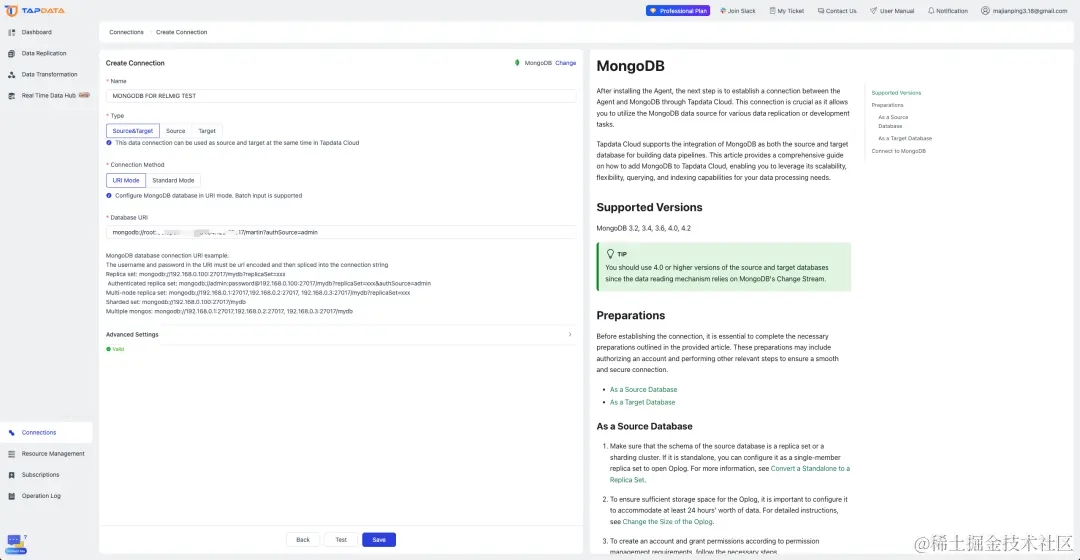The image size is (1080, 560).
Task: Click the Dashboard grid icon
Action: click(12, 32)
